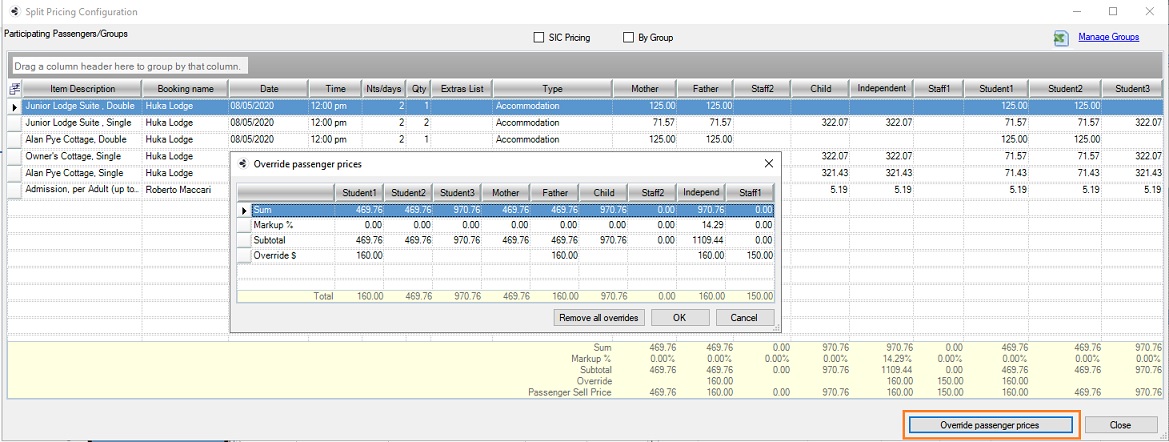1169x442 pixels.
Task: Click the column chooser icon in the grid corner
Action: click(x=14, y=89)
